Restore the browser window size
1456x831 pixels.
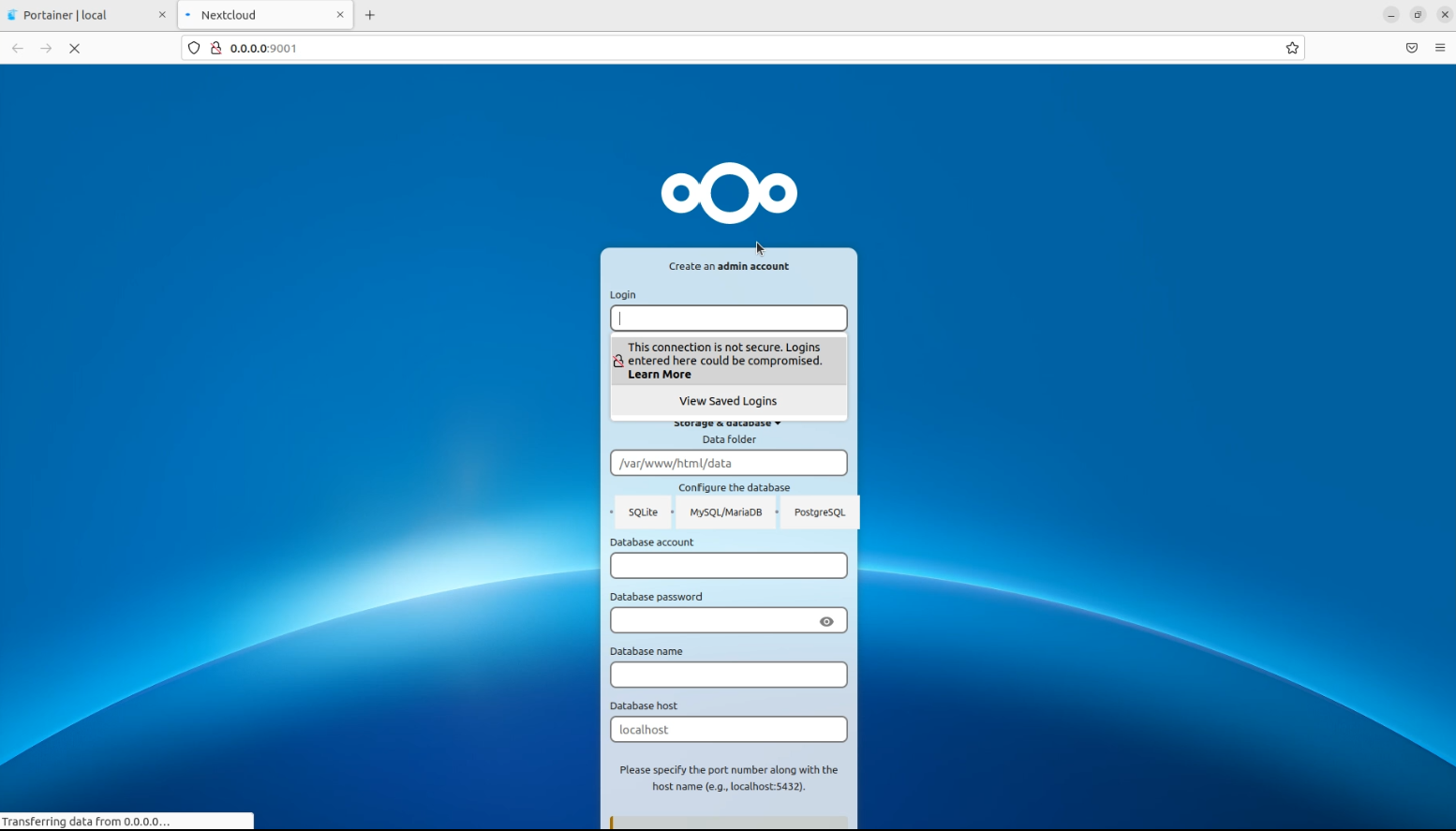point(1419,15)
